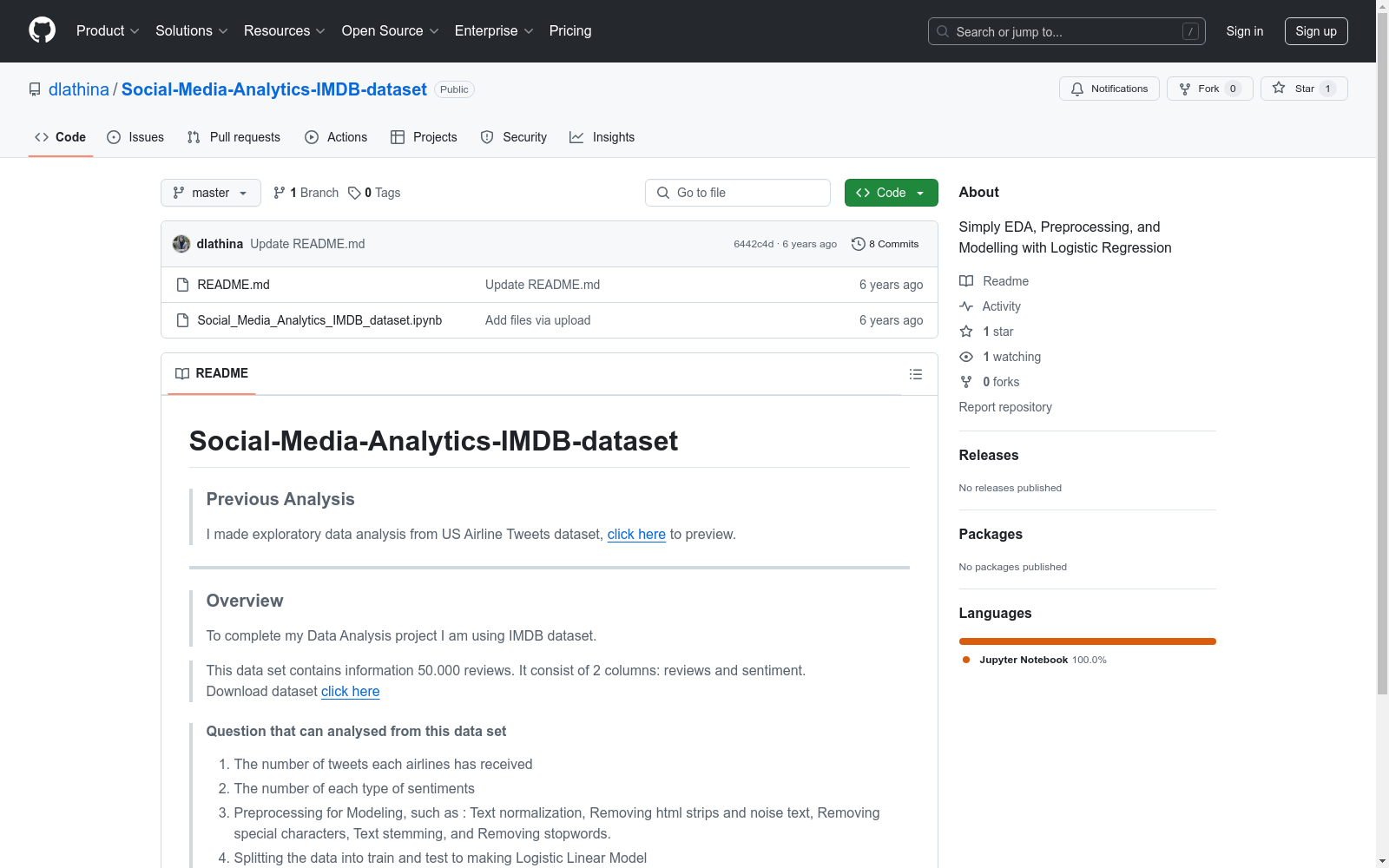Click 'click here' link to download dataset
This screenshot has width=1389, height=868.
(351, 692)
